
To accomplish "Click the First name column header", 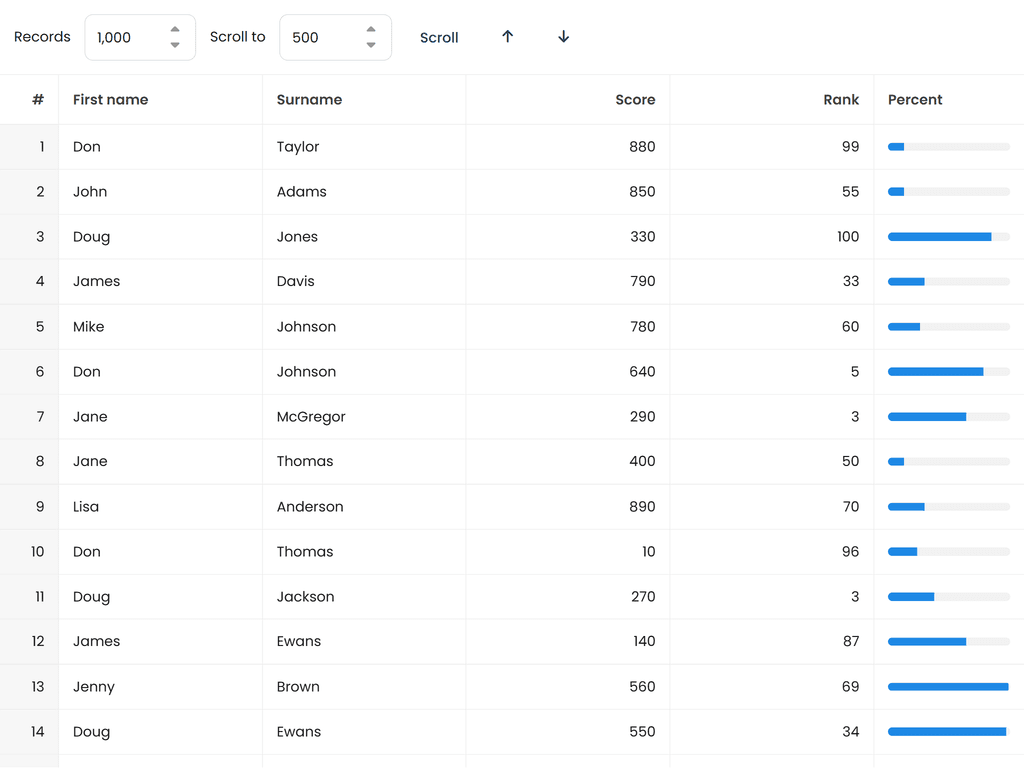I will pyautogui.click(x=110, y=99).
